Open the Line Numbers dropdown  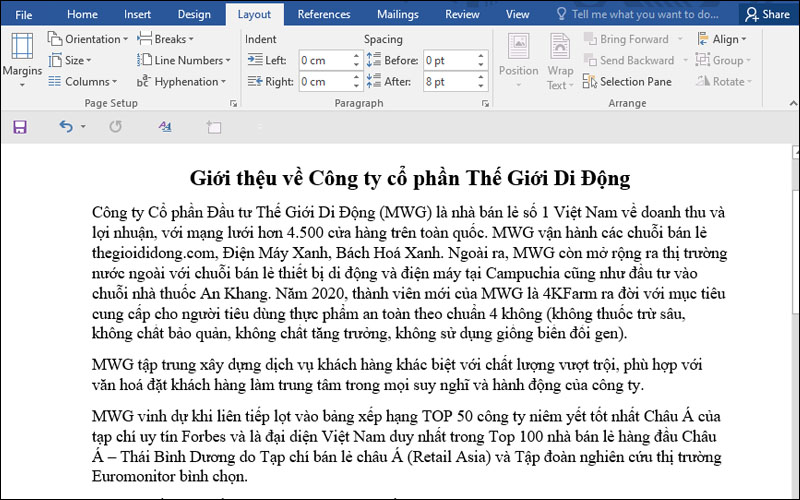[x=184, y=60]
